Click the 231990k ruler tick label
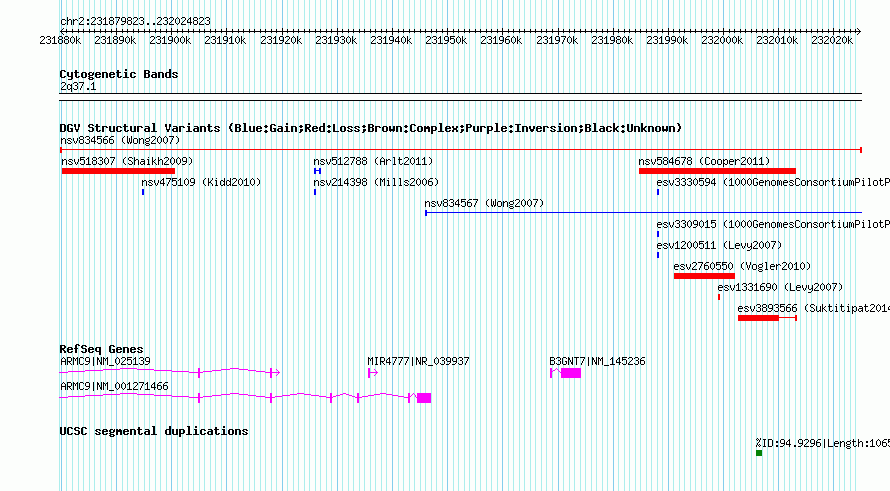Screen dimensions: 890x491 point(667,40)
